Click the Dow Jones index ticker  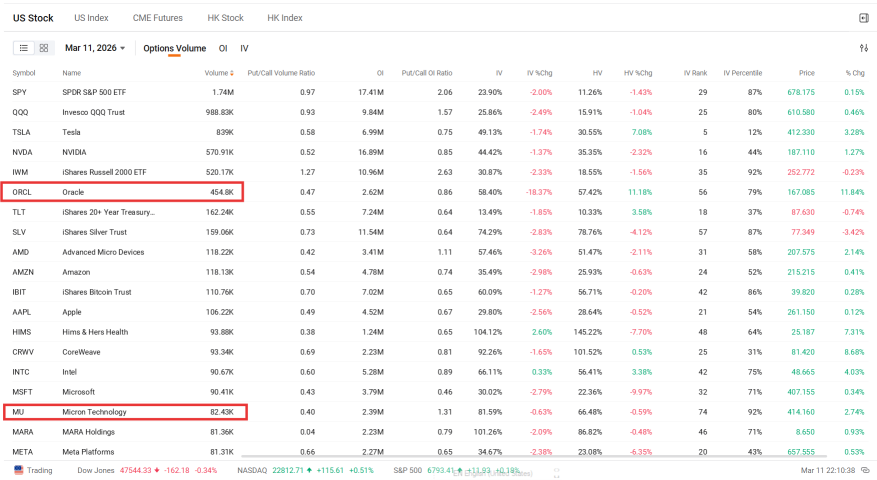[147, 470]
